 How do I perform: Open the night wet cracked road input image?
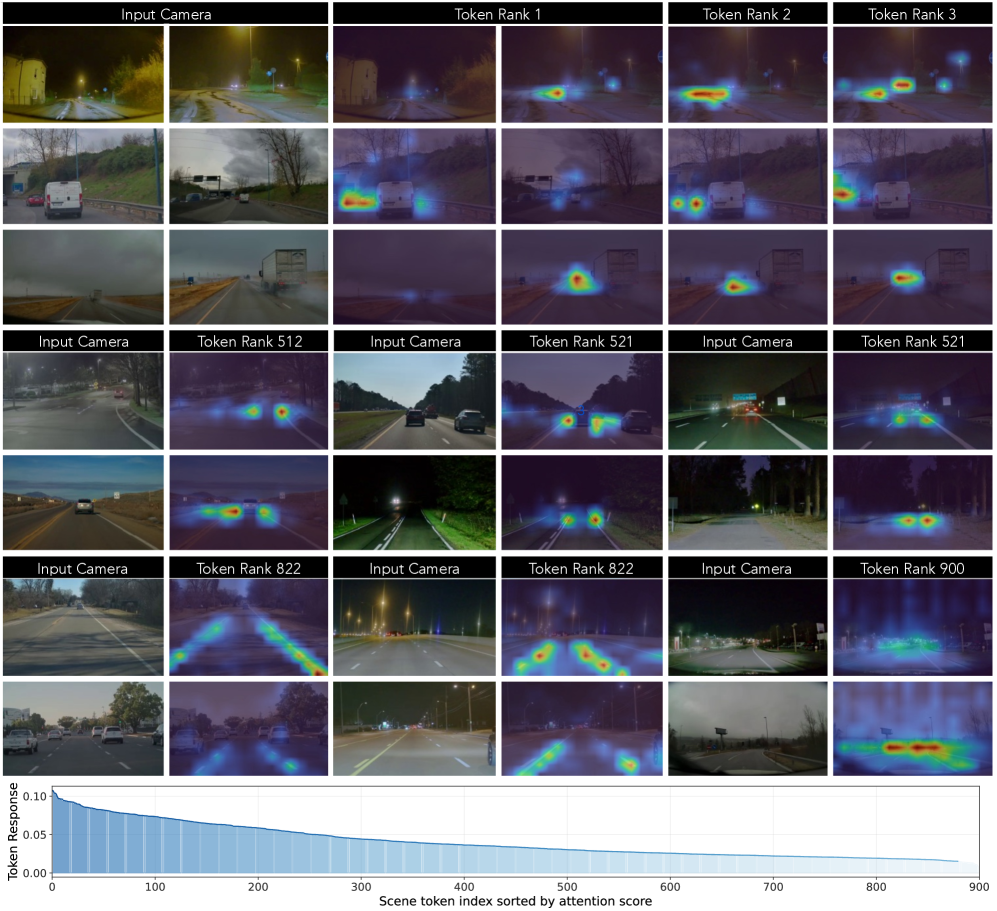tap(249, 74)
